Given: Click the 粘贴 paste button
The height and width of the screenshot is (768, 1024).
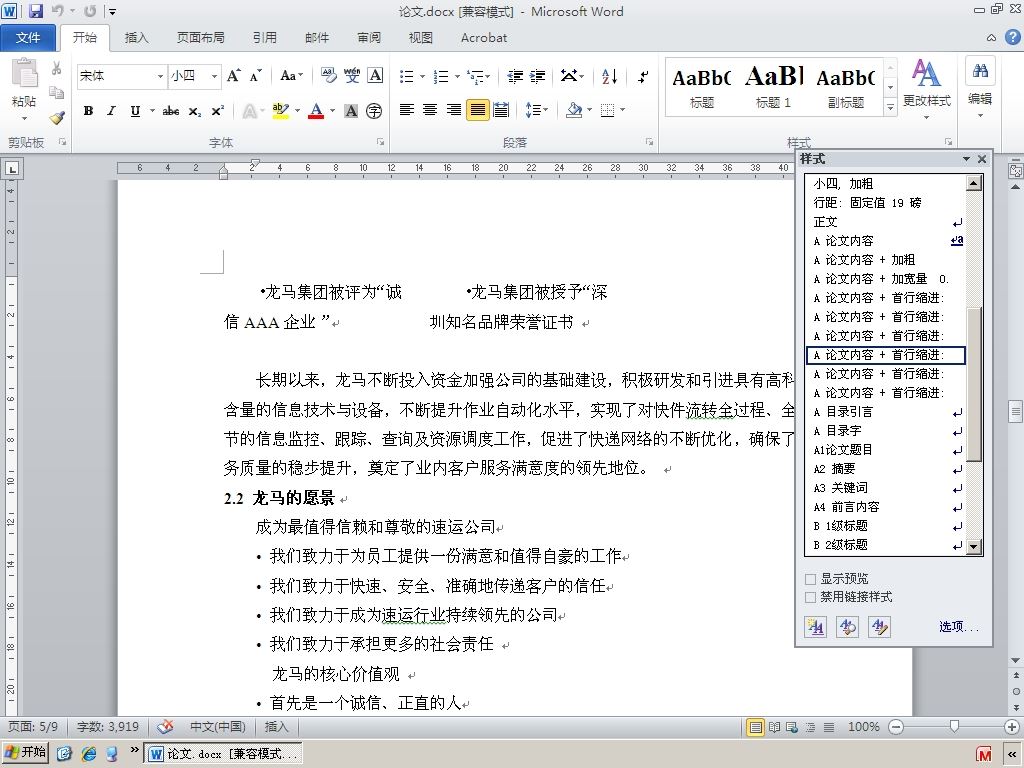Looking at the screenshot, I should point(24,89).
